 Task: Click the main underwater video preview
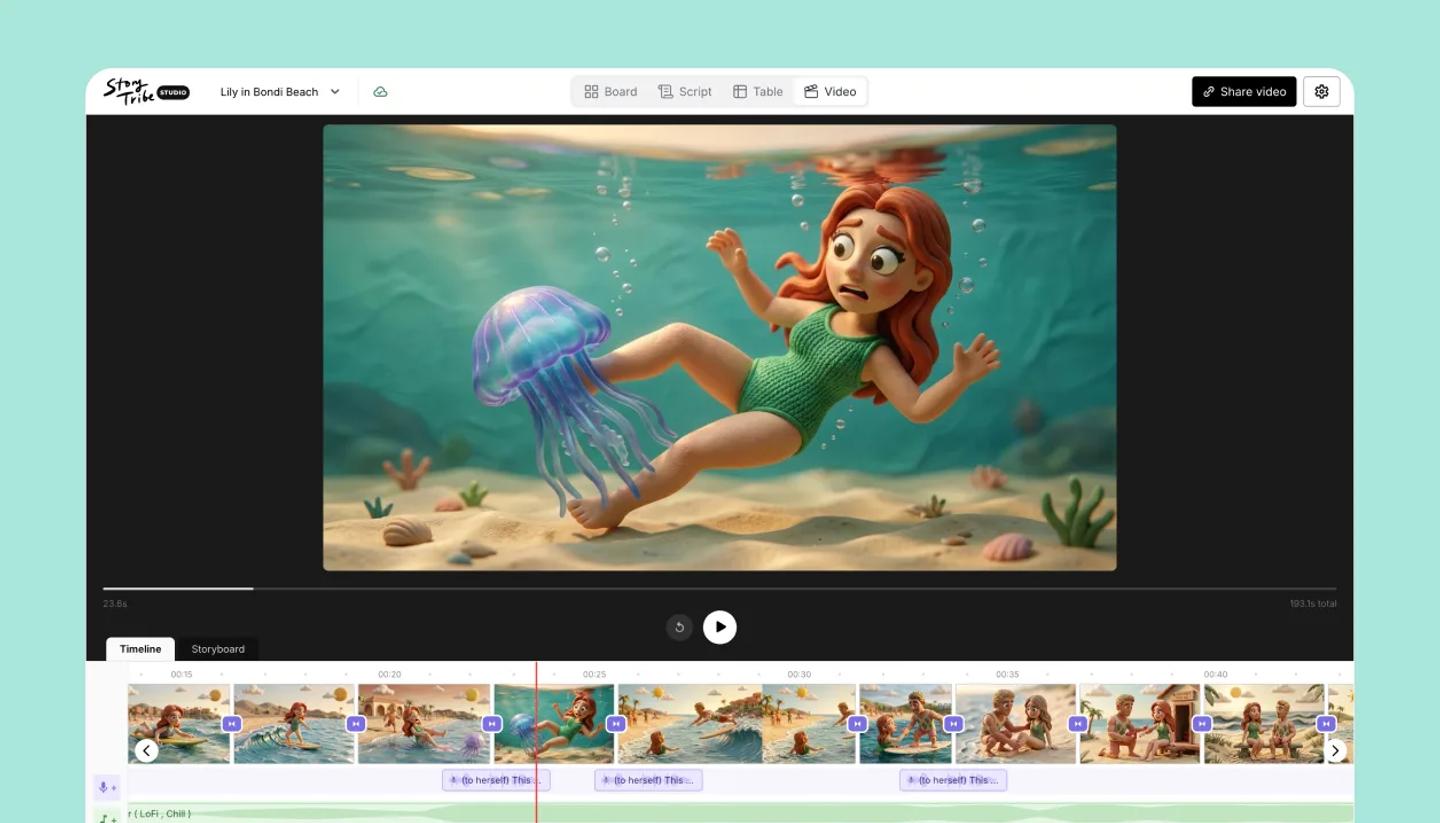tap(719, 347)
